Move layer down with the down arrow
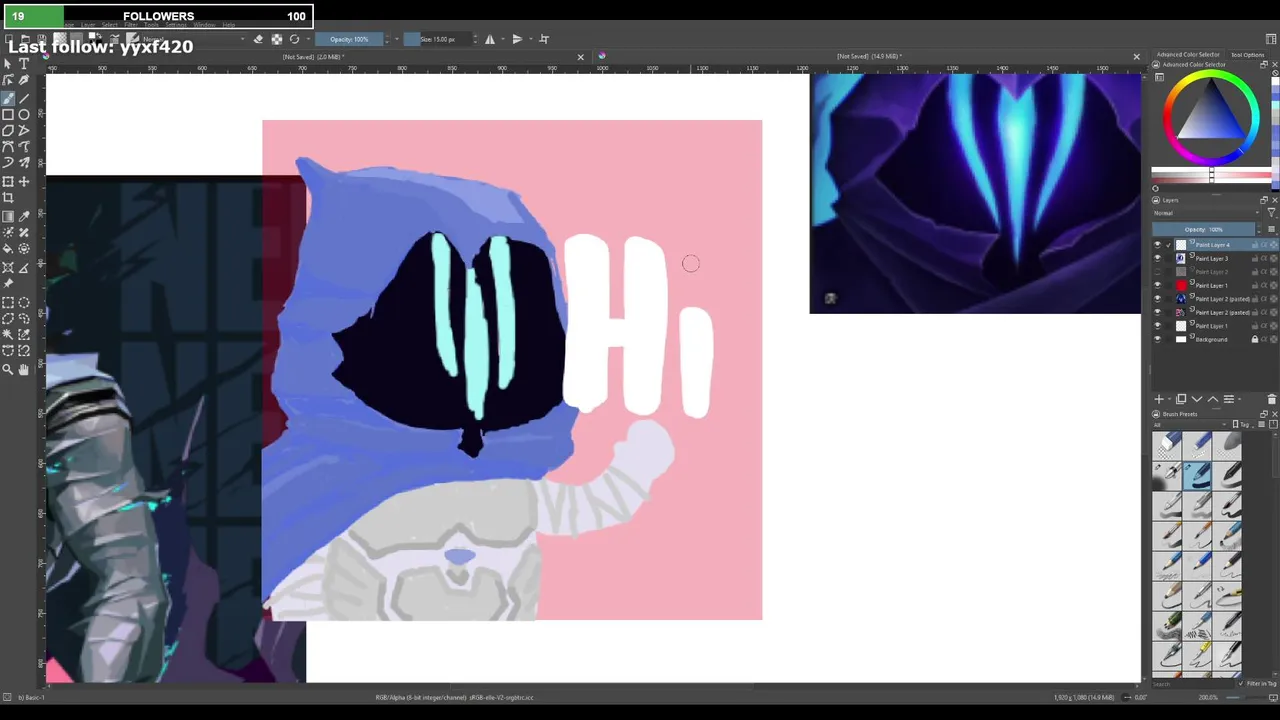This screenshot has width=1280, height=720. click(1197, 399)
